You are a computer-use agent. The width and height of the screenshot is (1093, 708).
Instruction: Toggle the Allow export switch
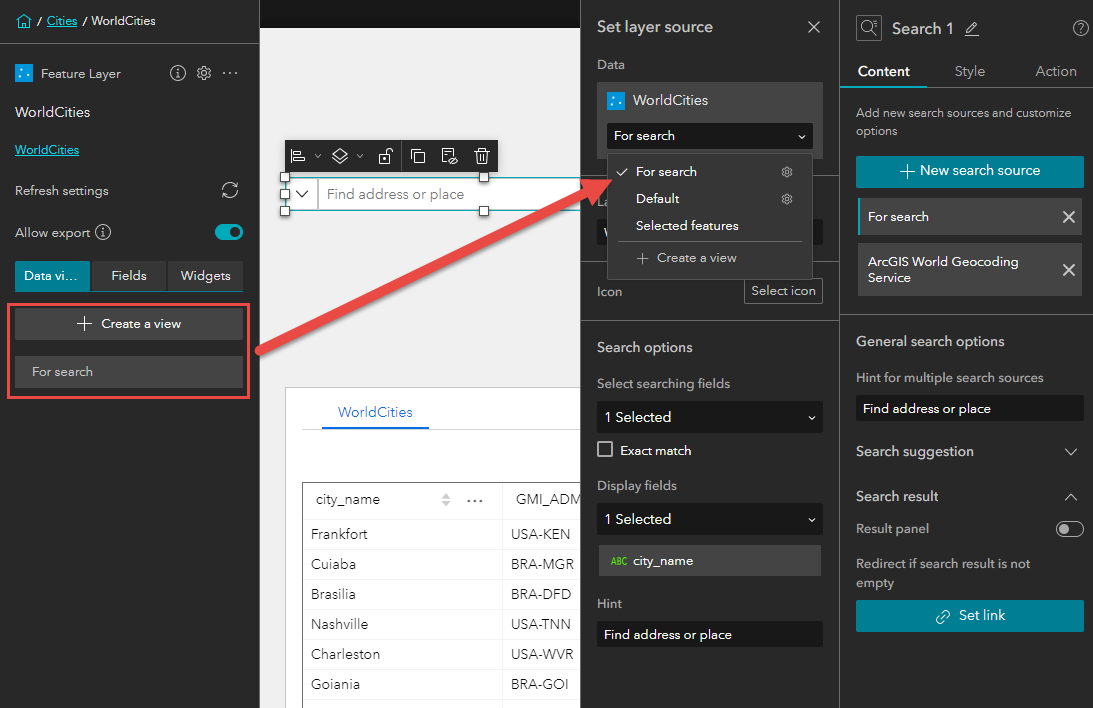pos(229,232)
